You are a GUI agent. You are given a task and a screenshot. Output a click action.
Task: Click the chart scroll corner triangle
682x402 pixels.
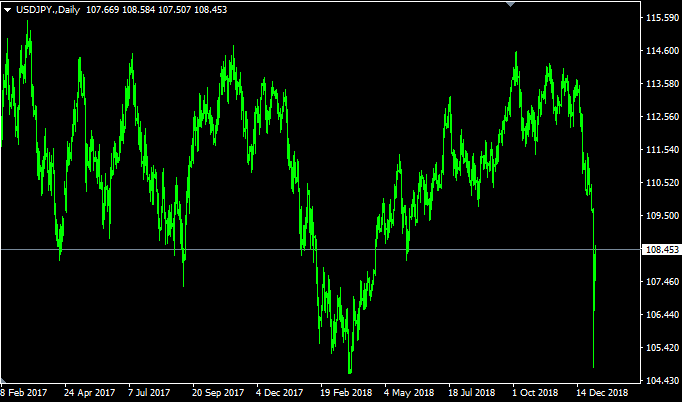pyautogui.click(x=3, y=381)
